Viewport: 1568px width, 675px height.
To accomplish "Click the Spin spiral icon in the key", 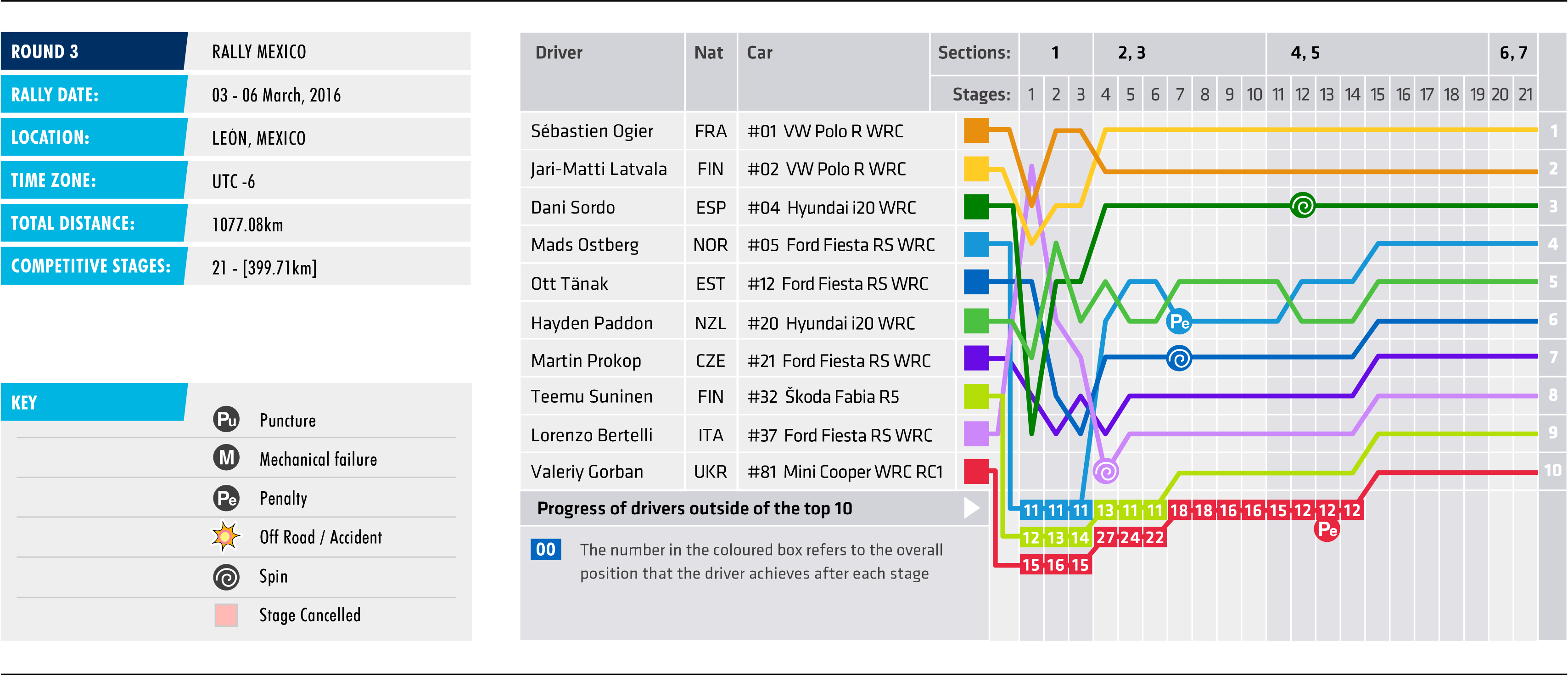I will (x=226, y=577).
